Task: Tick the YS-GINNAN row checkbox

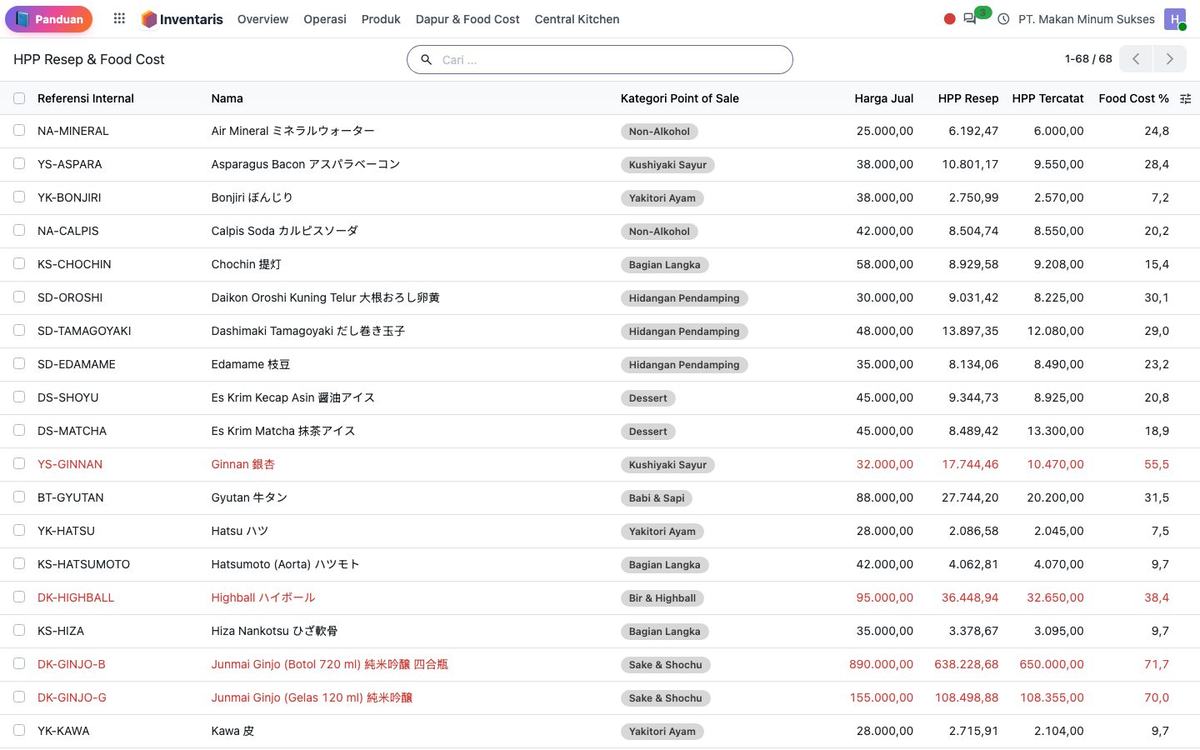Action: [19, 464]
